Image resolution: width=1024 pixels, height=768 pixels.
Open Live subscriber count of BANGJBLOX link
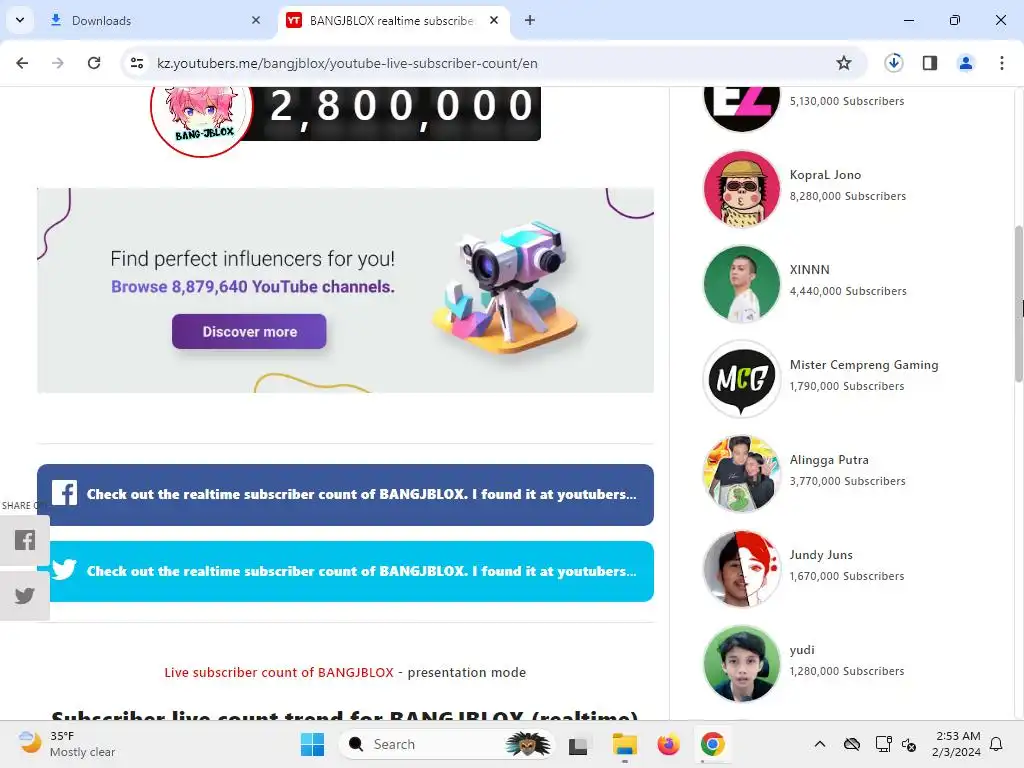coord(279,672)
